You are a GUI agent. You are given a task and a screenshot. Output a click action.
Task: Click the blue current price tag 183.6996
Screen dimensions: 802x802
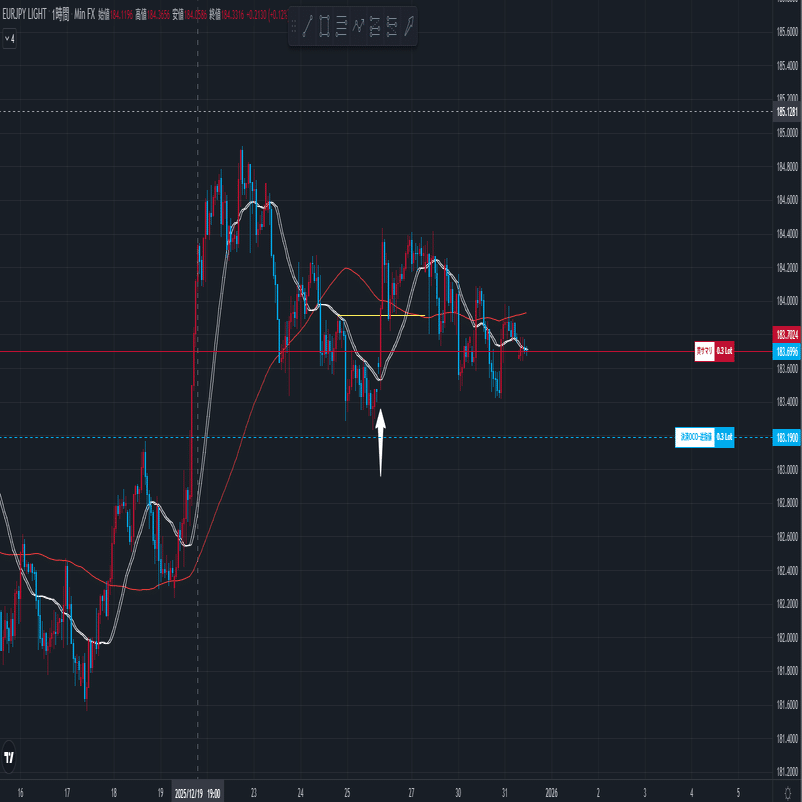click(x=786, y=351)
